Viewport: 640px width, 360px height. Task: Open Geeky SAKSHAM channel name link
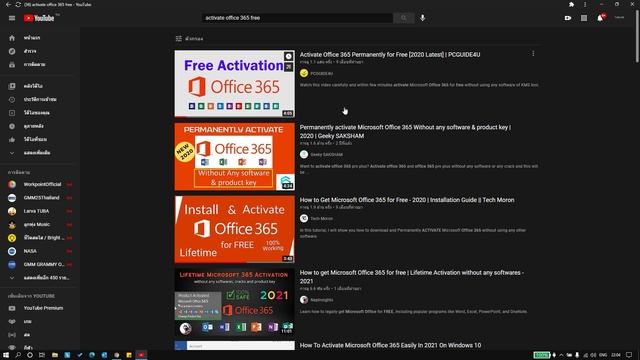(x=327, y=155)
